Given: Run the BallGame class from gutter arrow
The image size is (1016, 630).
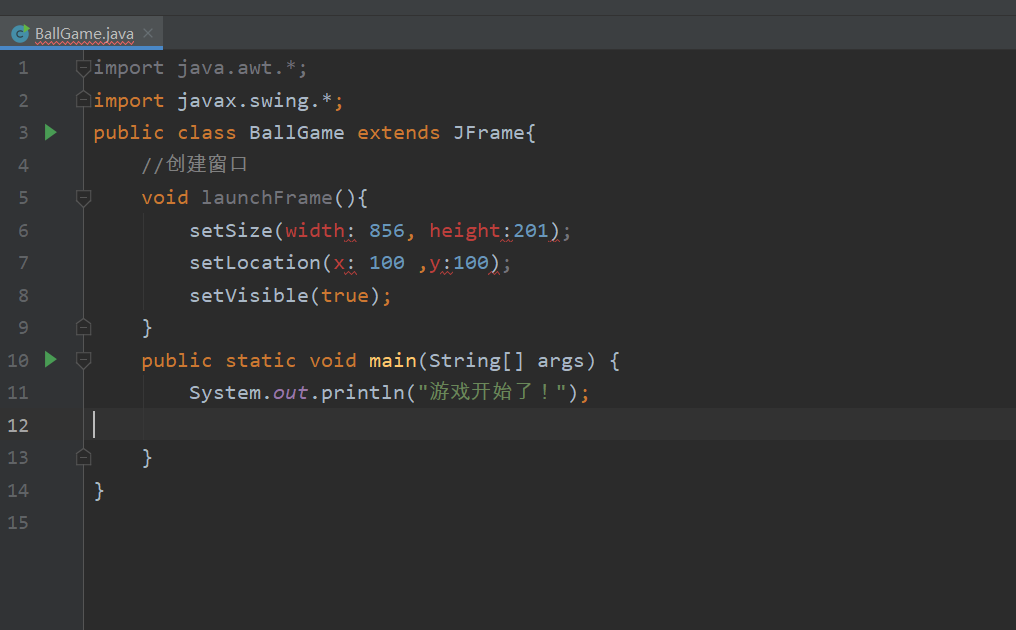Looking at the screenshot, I should pyautogui.click(x=51, y=133).
